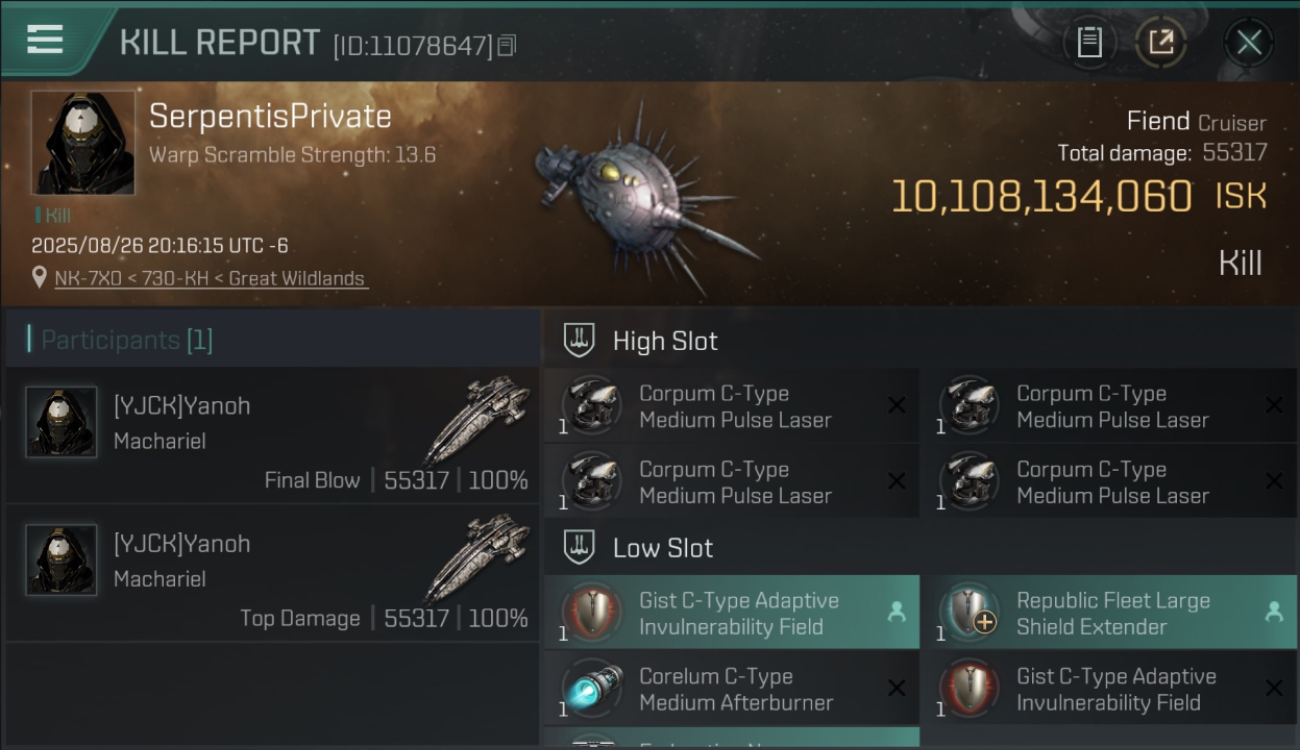Click the High Slot section icon

(x=579, y=340)
